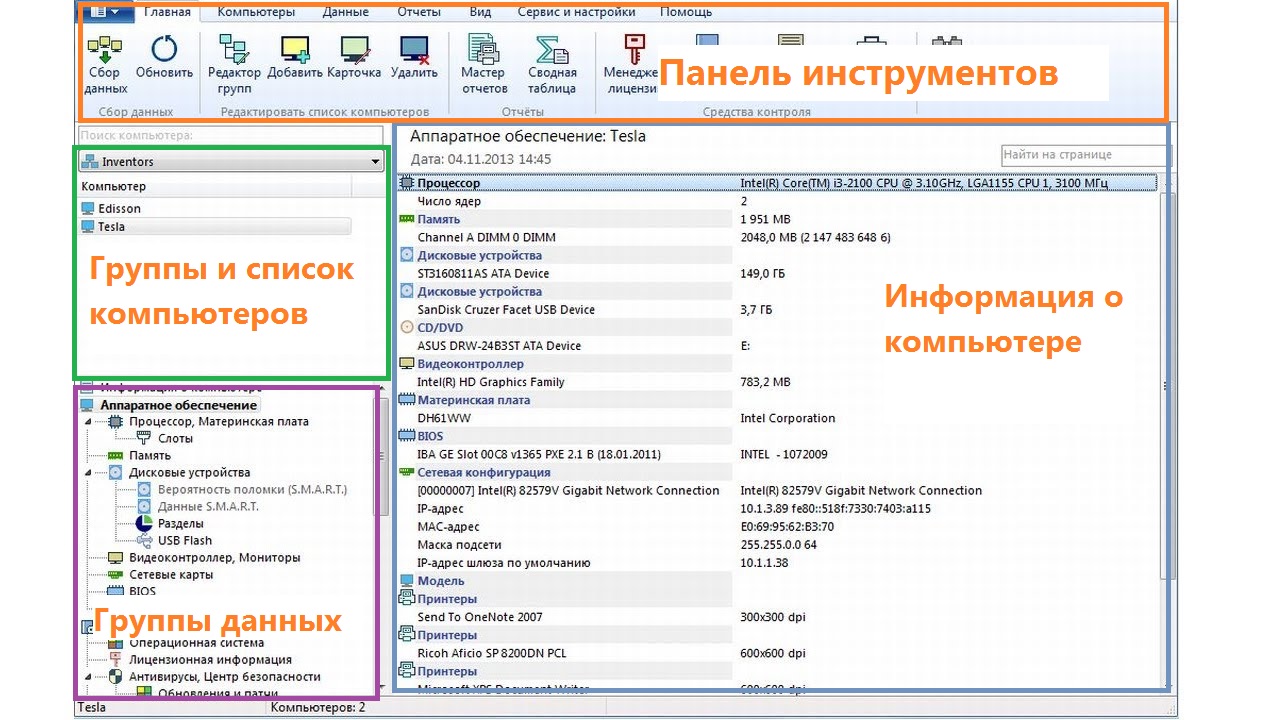Screen dimensions: 1280x720
Task: Select the Tesla computer in the list
Action: click(x=215, y=227)
